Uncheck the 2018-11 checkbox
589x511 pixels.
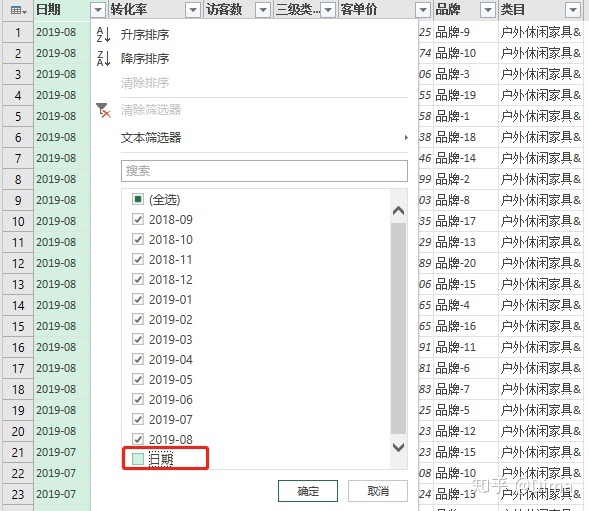tap(138, 259)
